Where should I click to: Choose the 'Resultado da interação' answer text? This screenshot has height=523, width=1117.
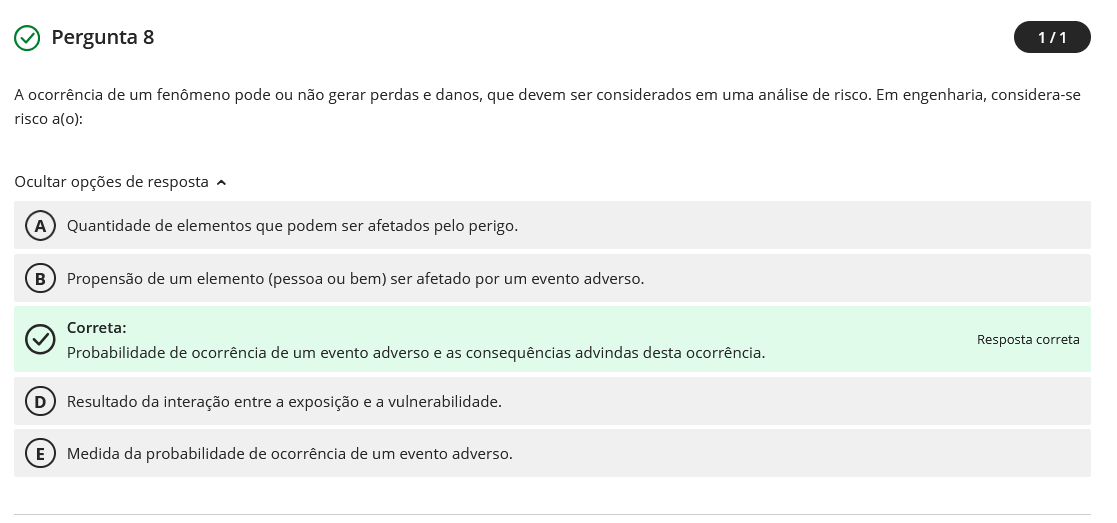click(284, 402)
